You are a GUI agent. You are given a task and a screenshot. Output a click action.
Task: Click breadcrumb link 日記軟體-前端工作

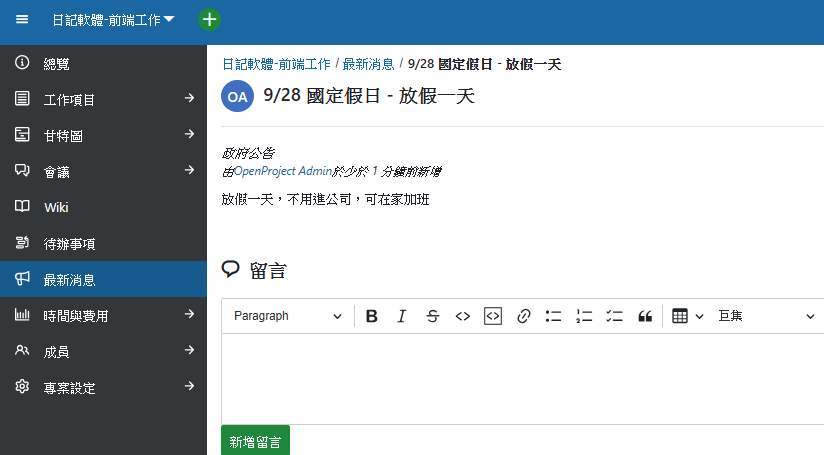(x=276, y=64)
